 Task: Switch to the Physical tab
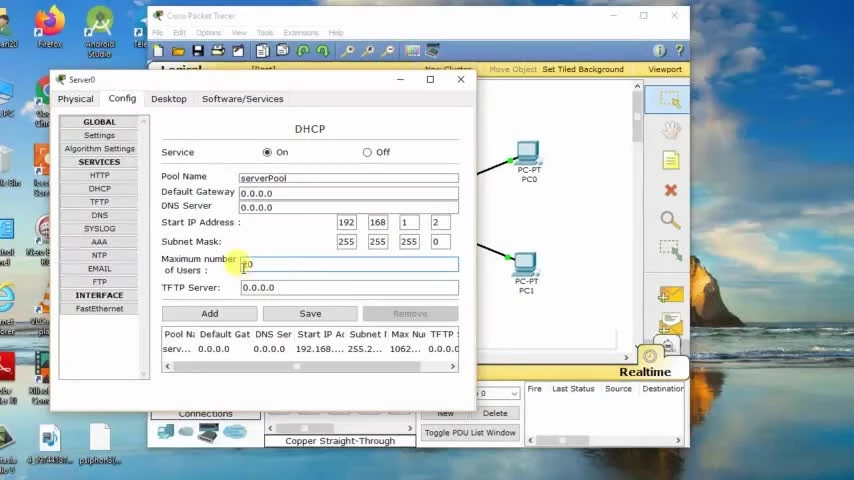coord(76,99)
